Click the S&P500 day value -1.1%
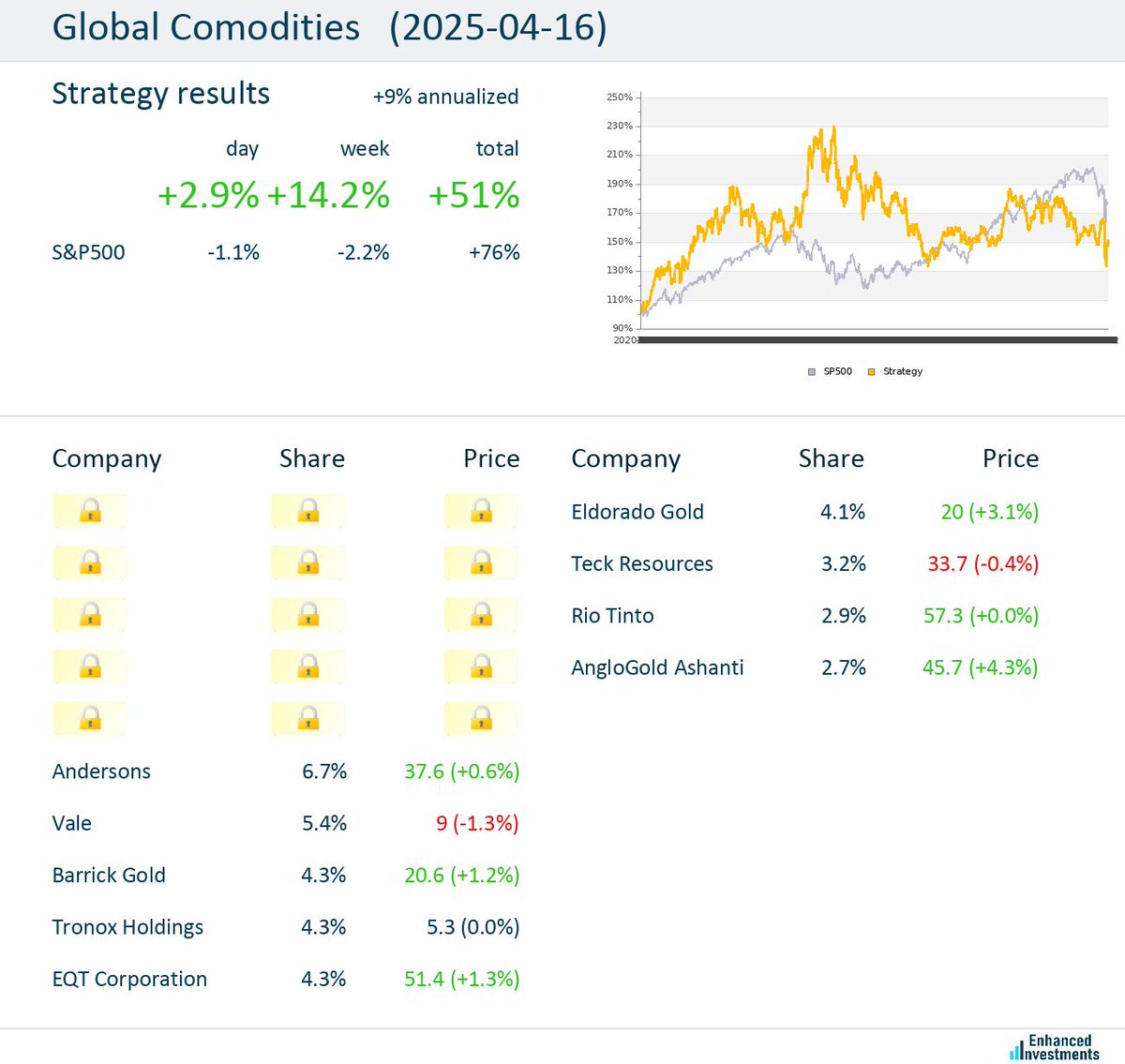Viewport: 1125px width, 1064px height. [x=233, y=252]
